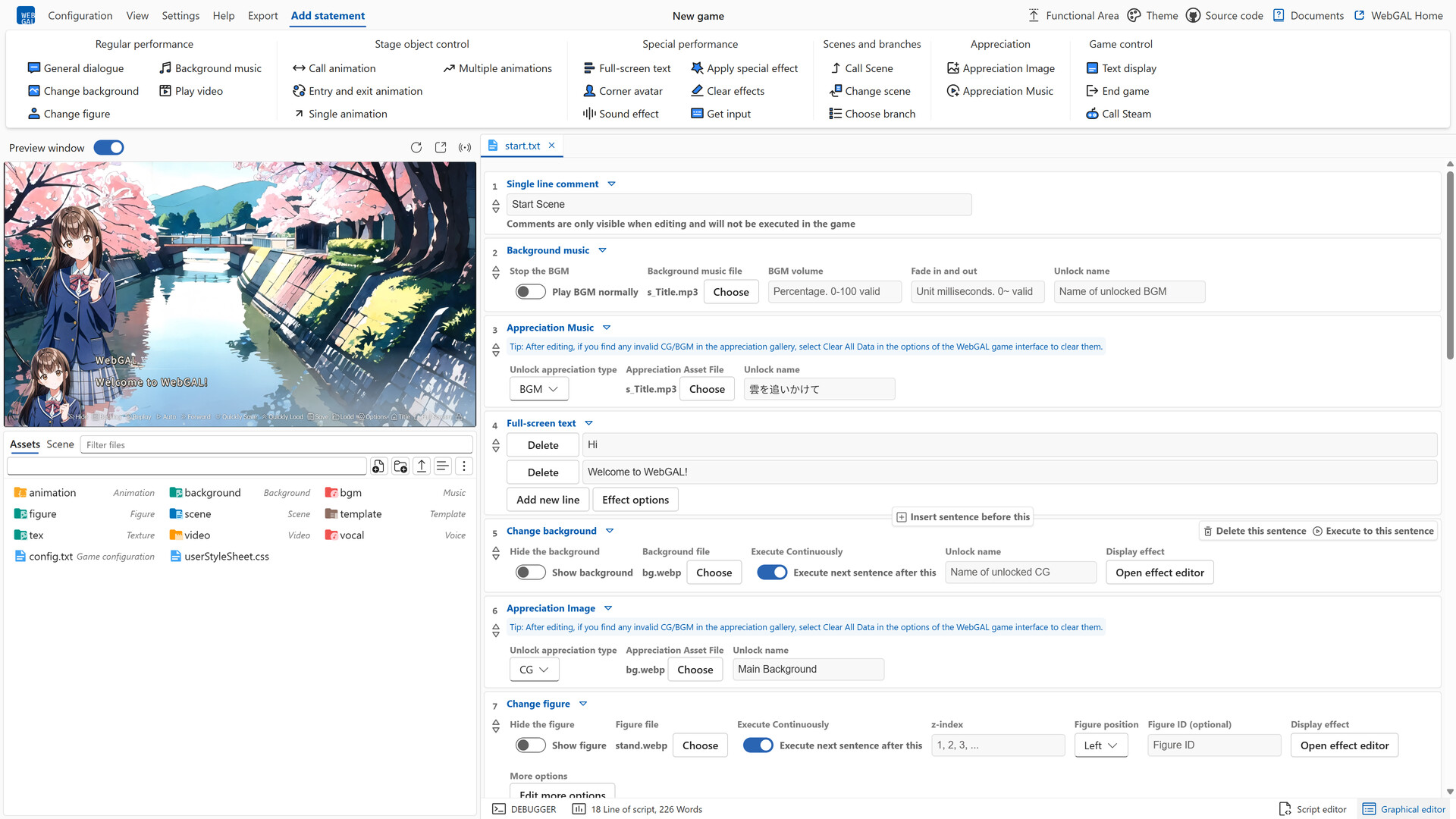Toggle Hide the background switch
Viewport: 1456px width, 819px height.
pyautogui.click(x=530, y=573)
